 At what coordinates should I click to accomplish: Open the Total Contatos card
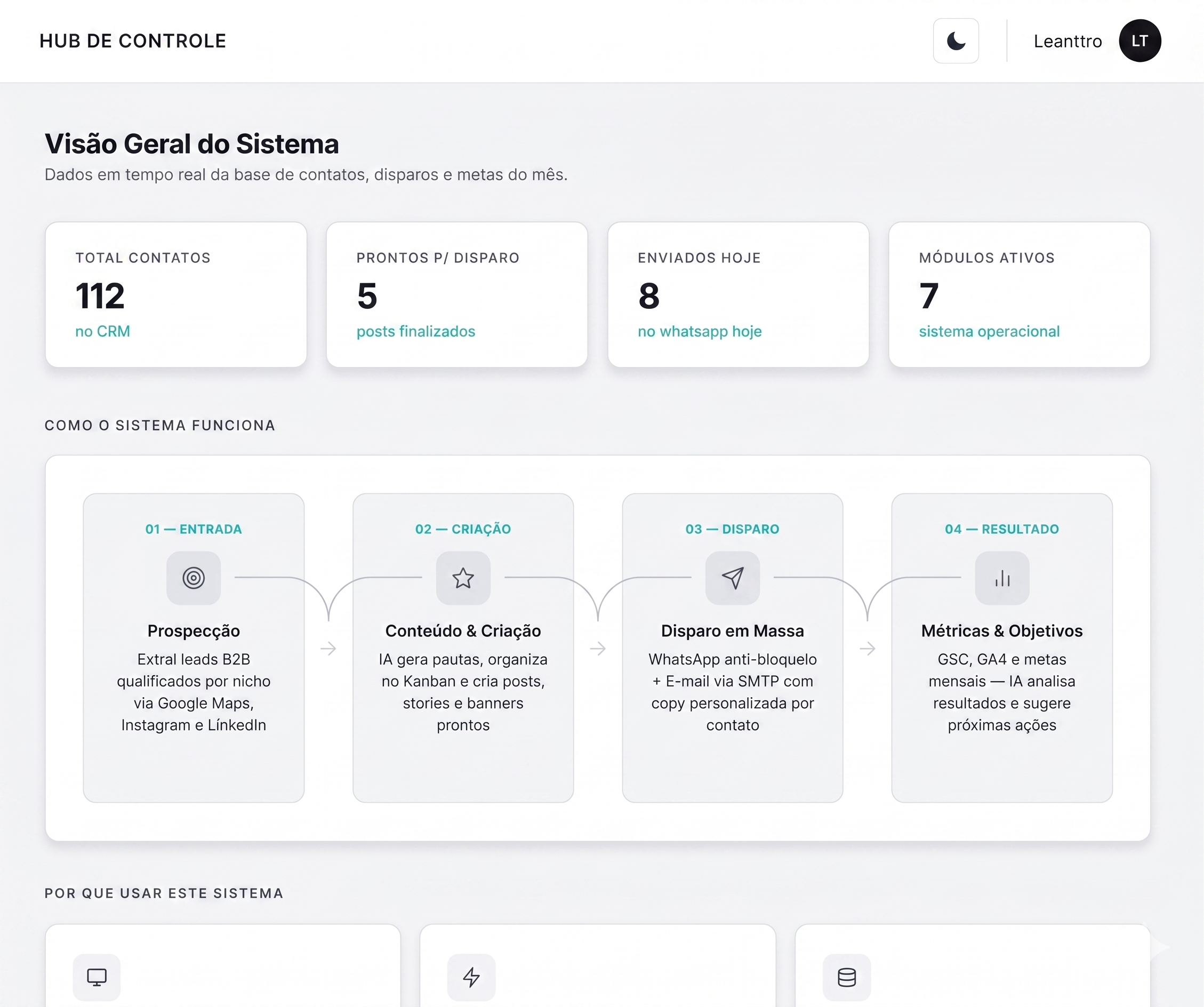click(175, 294)
